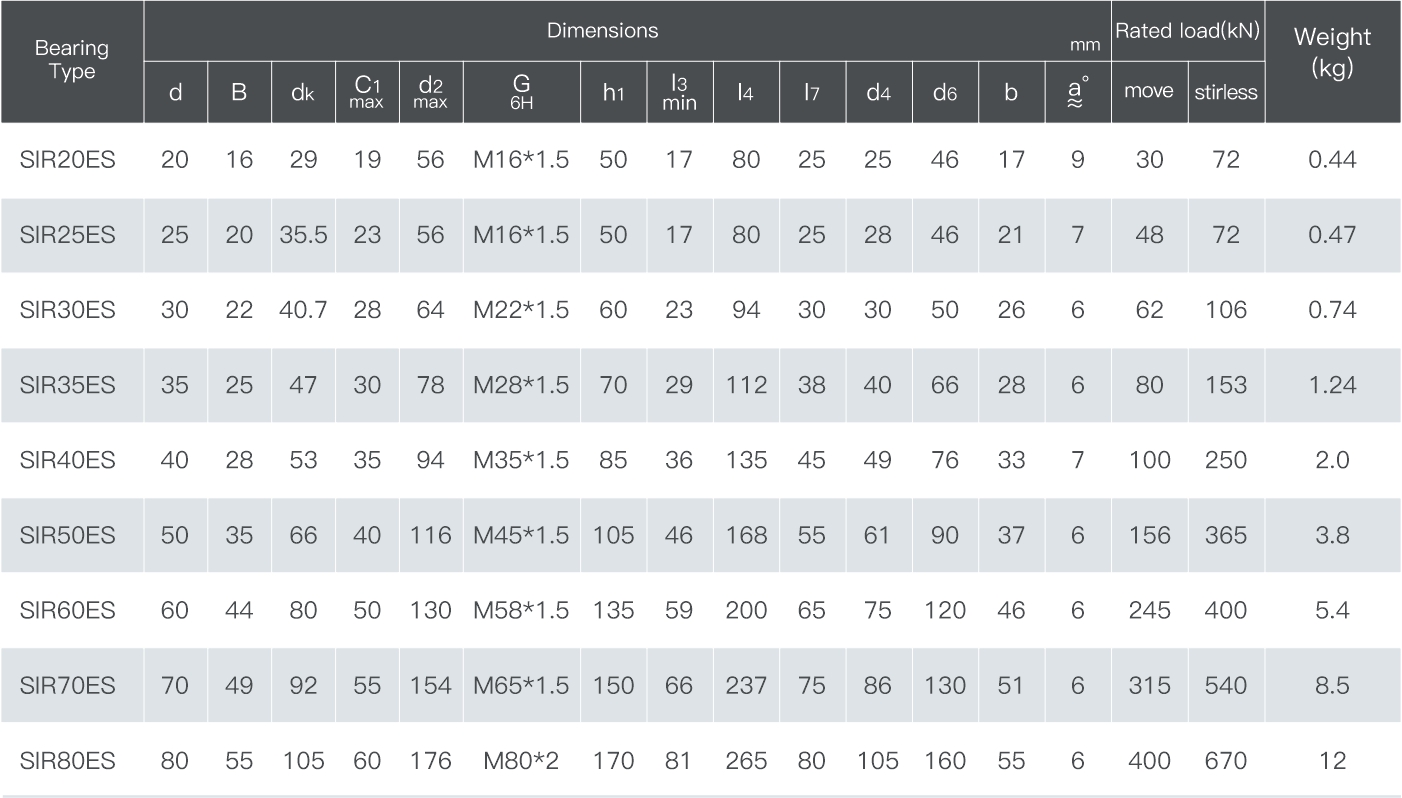Click the SIR80ES bearing type cell

pos(67,761)
